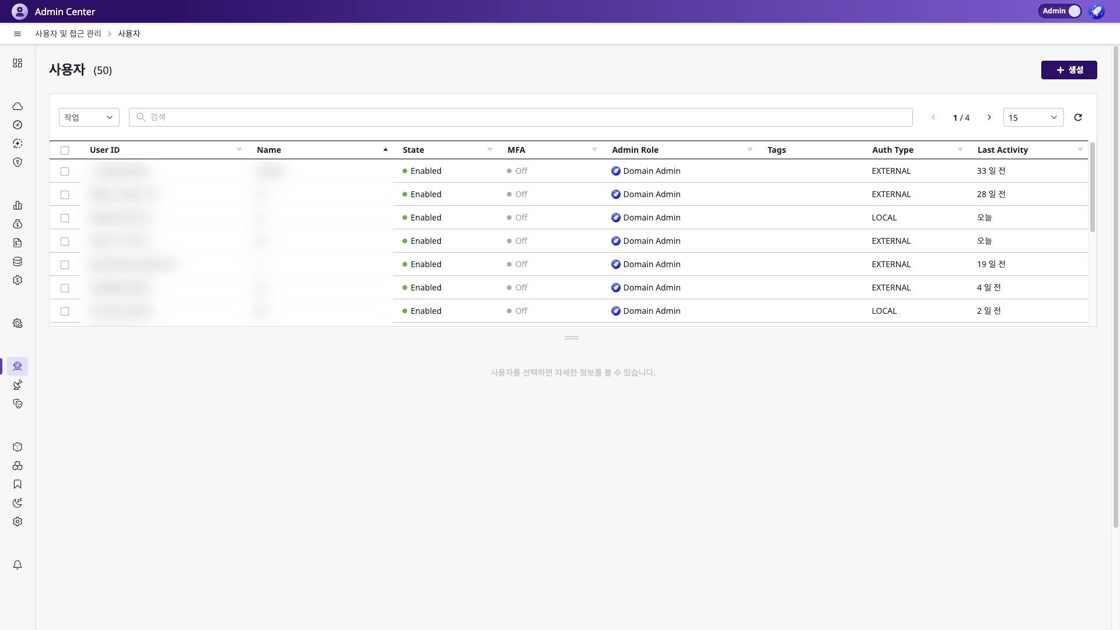Click the 생성 create button

(1068, 70)
